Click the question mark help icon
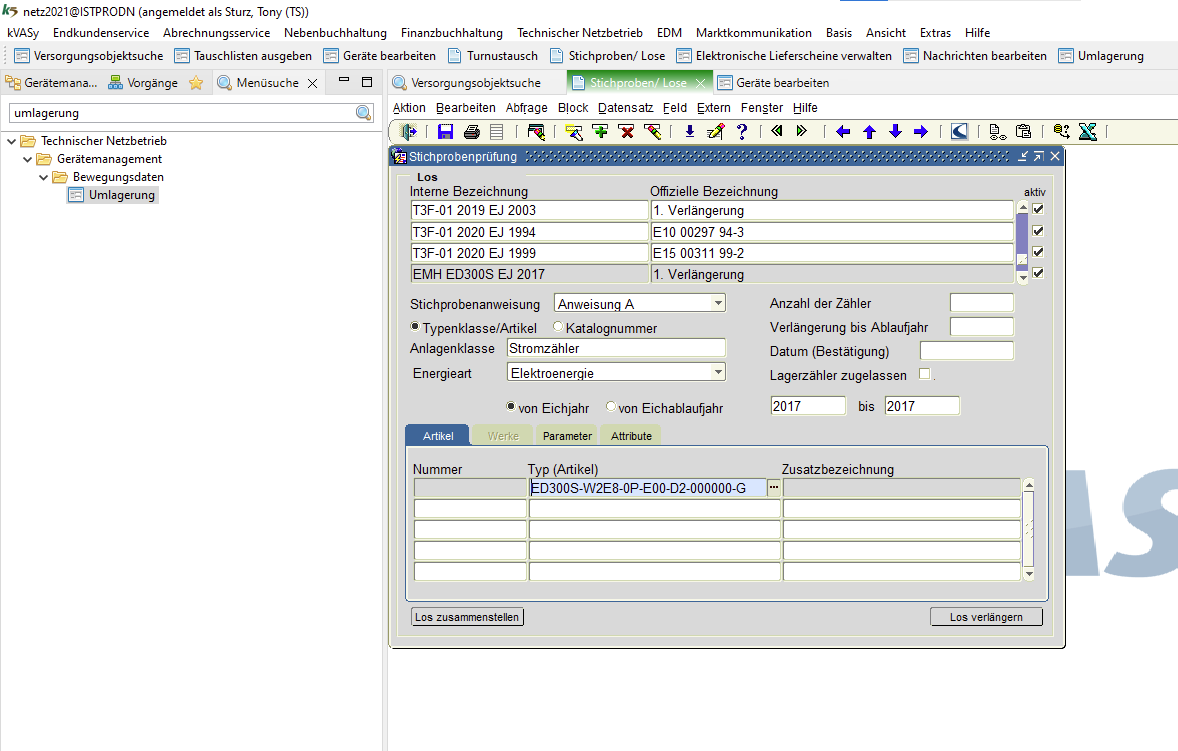 [x=742, y=131]
